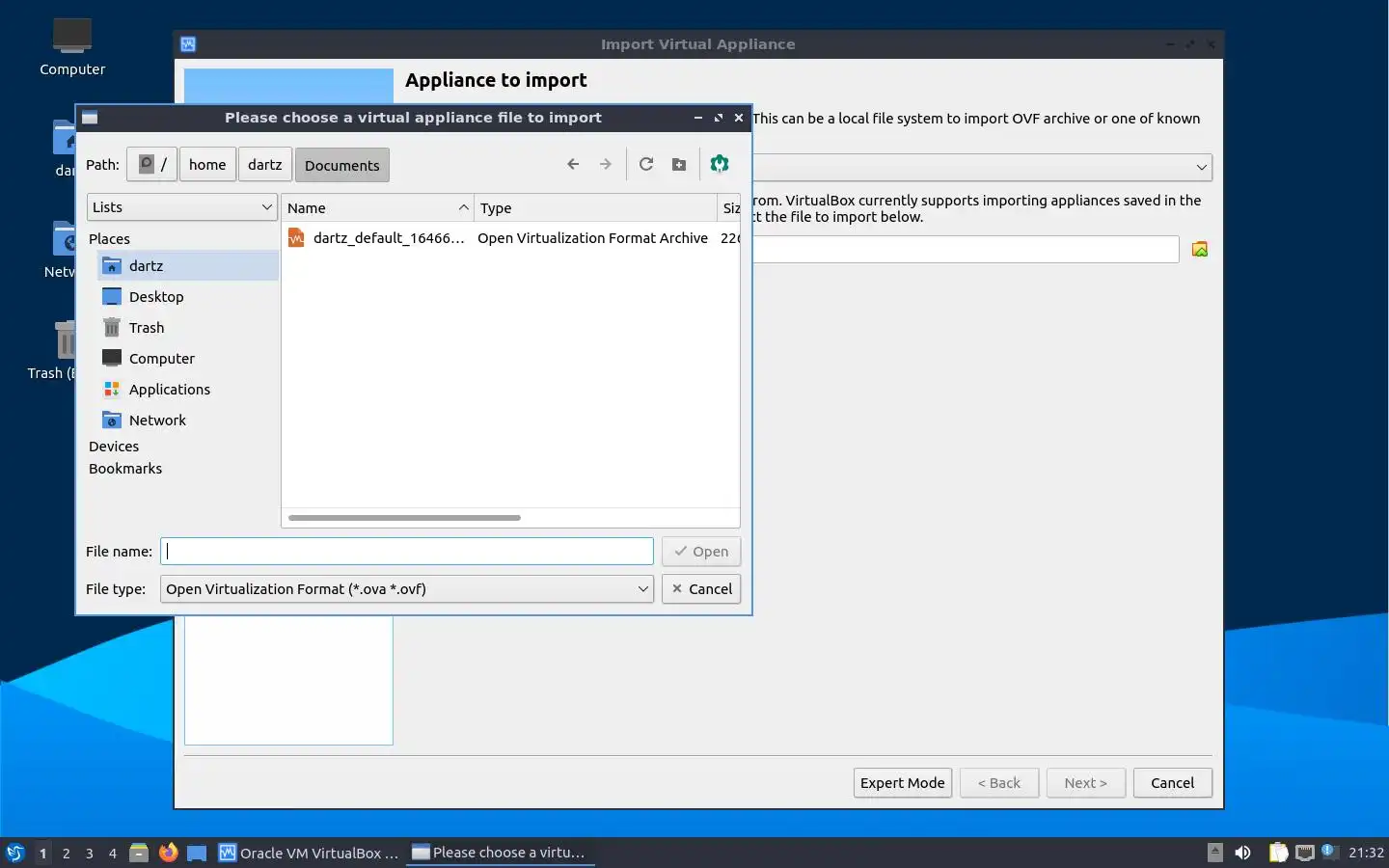Viewport: 1389px width, 868px height.
Task: Launch Firefox from the panel
Action: pos(168,853)
